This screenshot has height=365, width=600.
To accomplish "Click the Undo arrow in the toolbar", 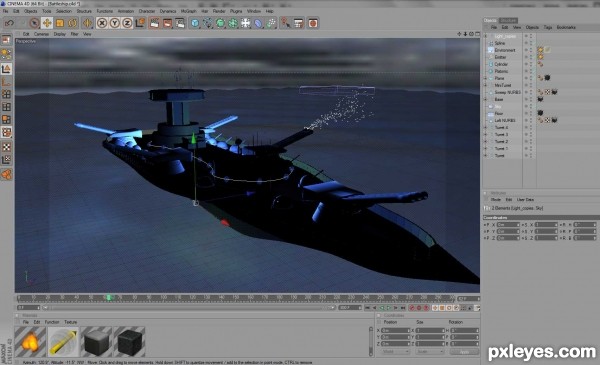I will coord(9,23).
